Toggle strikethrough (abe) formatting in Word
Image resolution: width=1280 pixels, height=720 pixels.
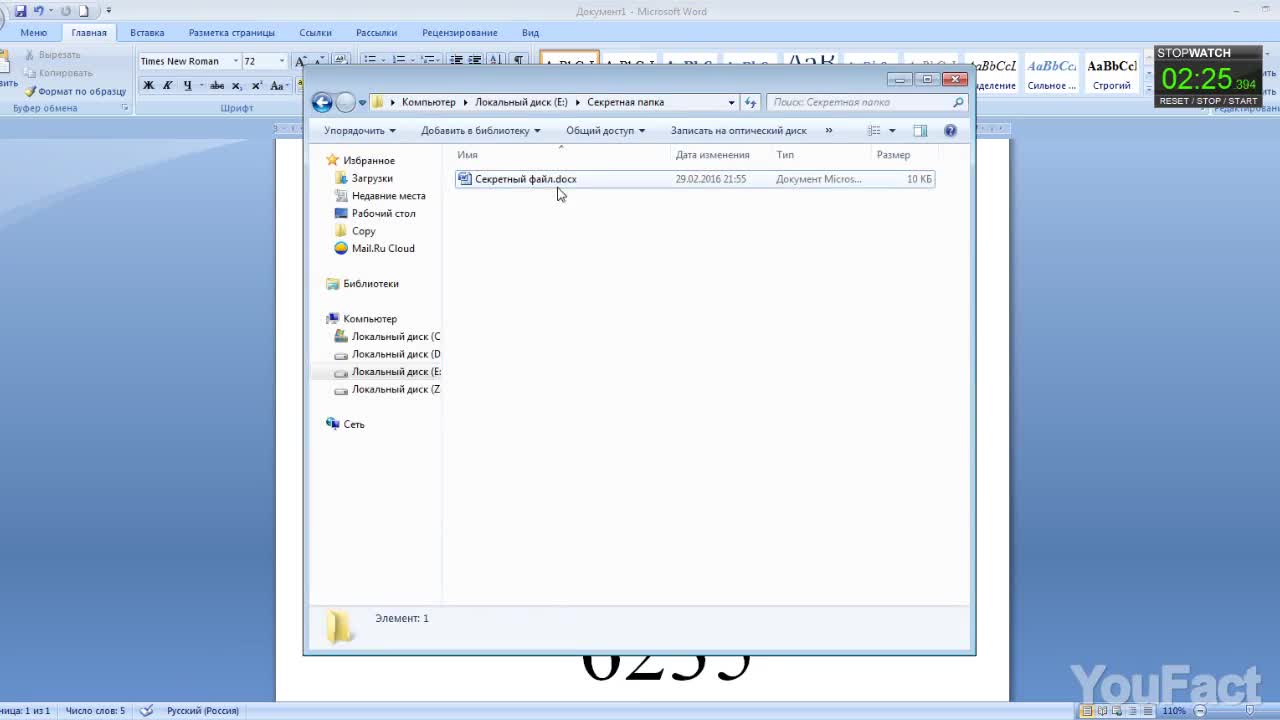217,85
